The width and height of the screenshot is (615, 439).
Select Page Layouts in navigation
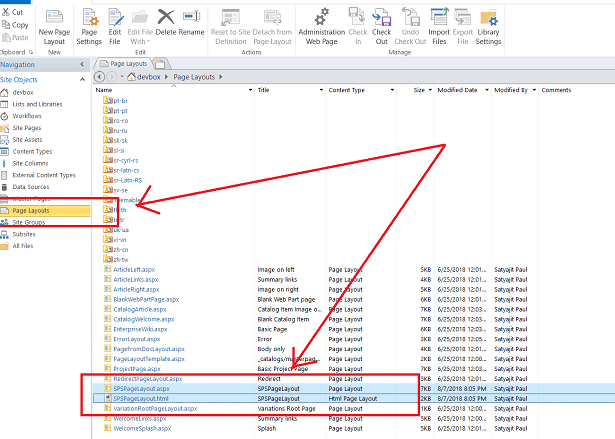coord(45,211)
